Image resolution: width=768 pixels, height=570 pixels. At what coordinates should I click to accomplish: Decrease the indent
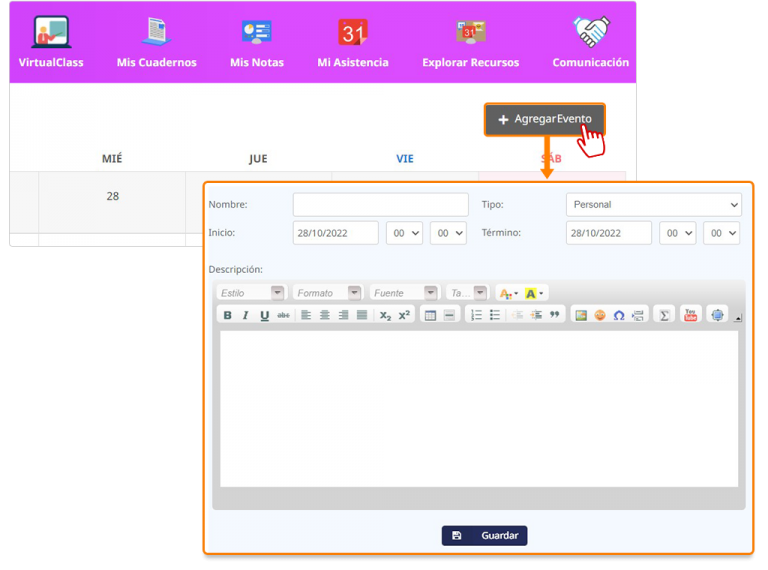517,315
